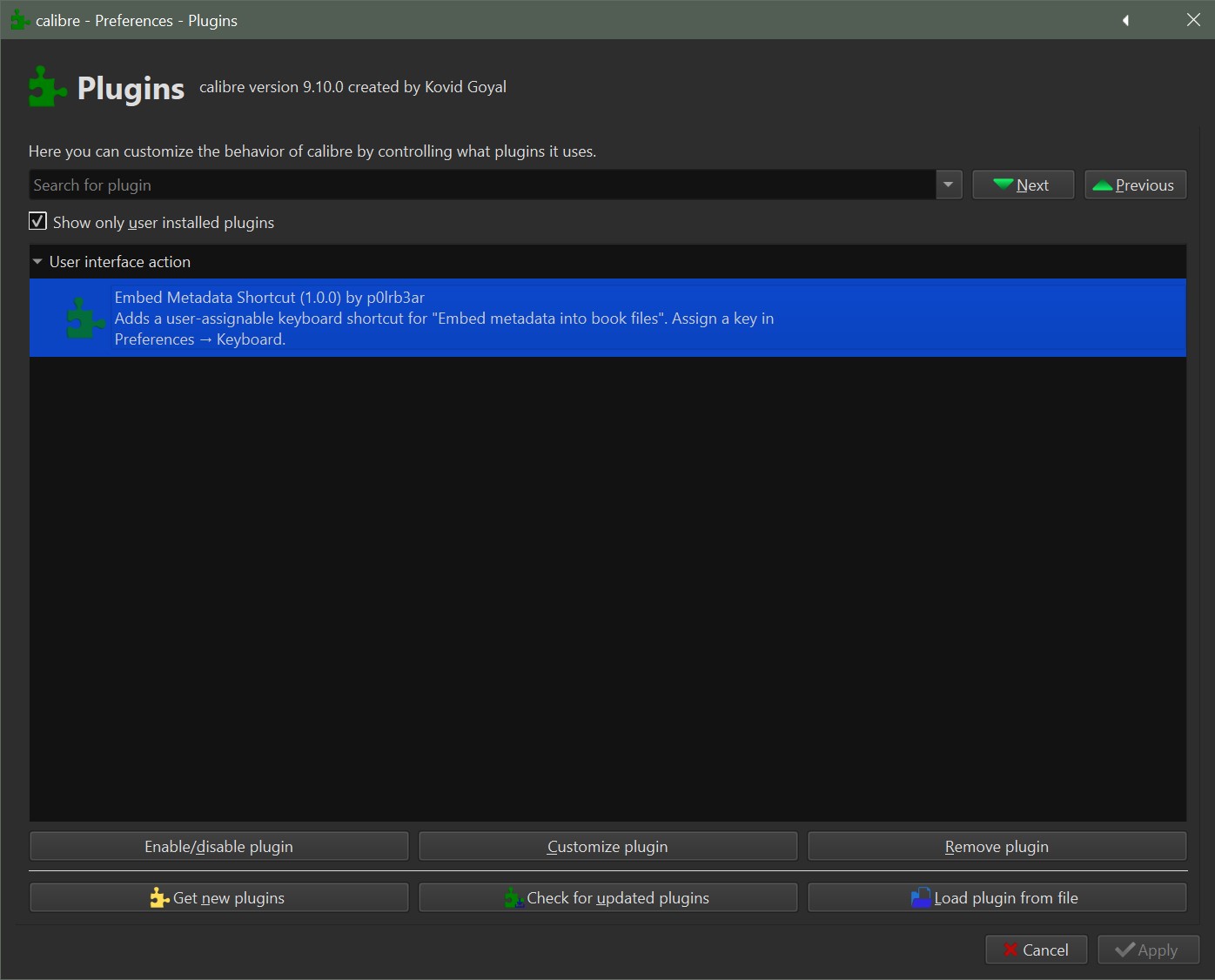Image resolution: width=1215 pixels, height=980 pixels.
Task: Cancel the plugin preferences changes
Action: 1036,950
